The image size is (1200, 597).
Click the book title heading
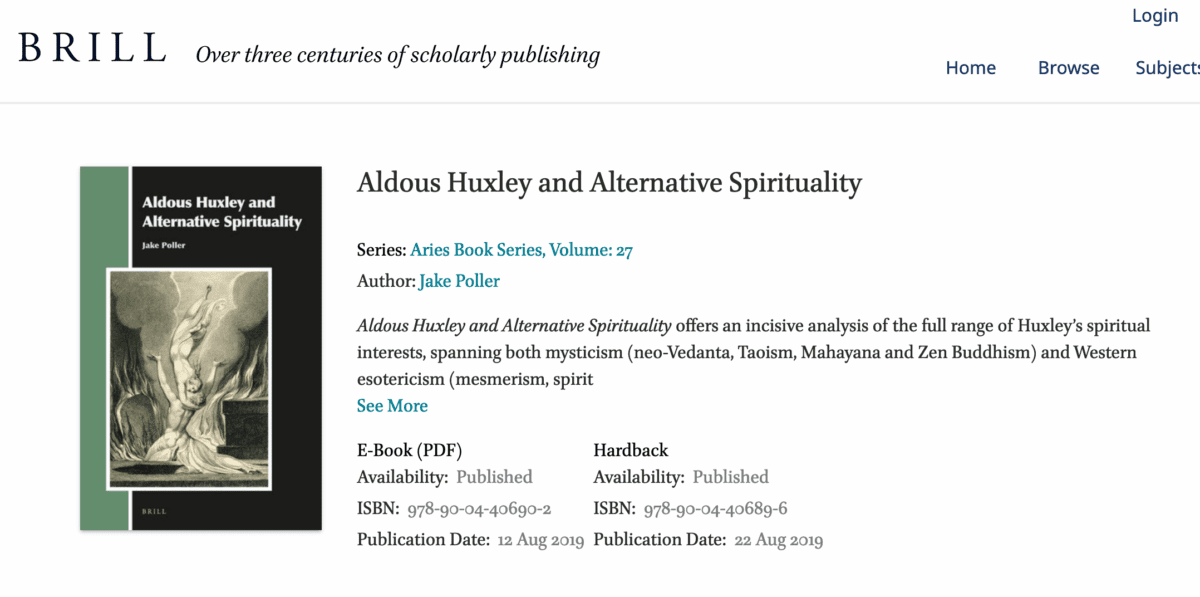pyautogui.click(x=609, y=183)
